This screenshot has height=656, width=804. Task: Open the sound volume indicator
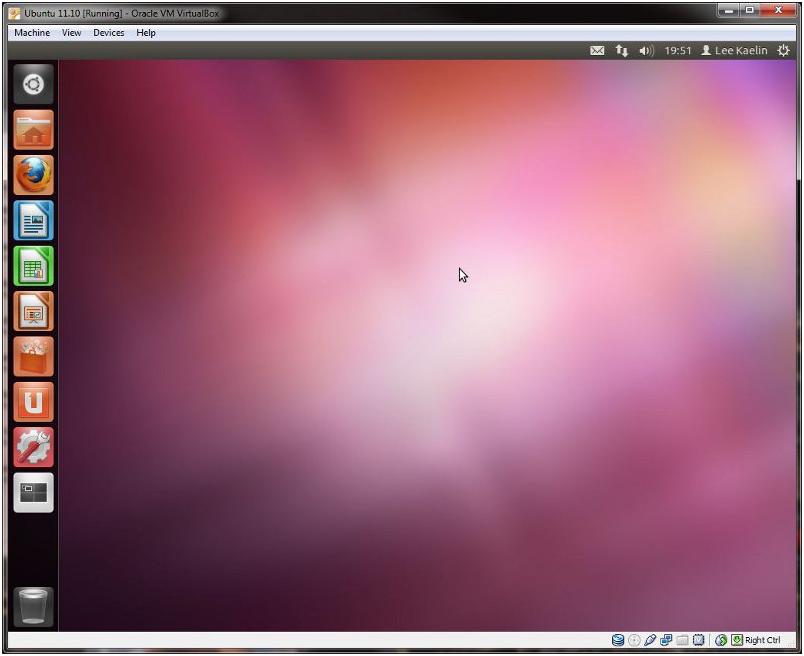pyautogui.click(x=646, y=50)
